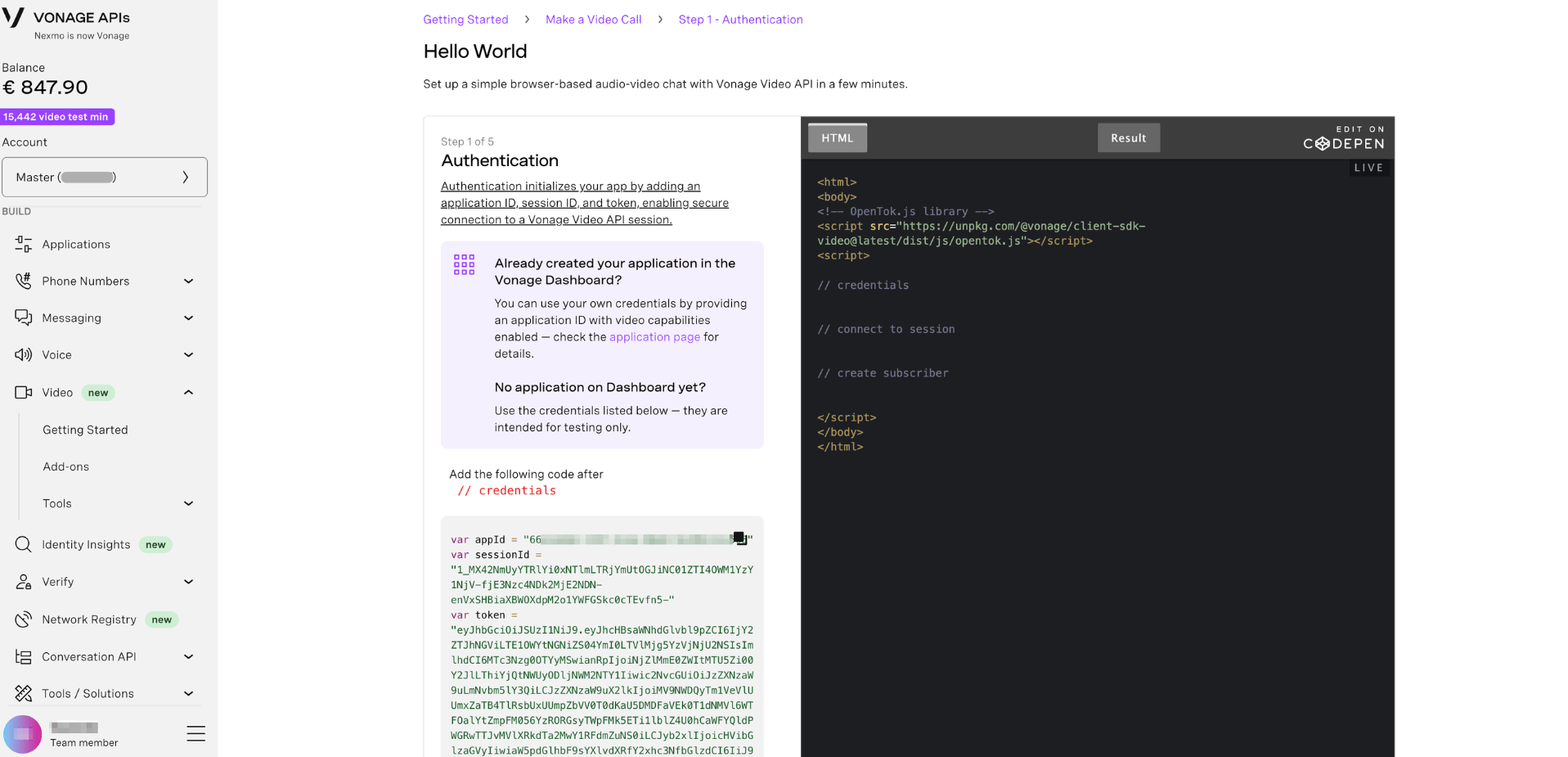This screenshot has height=757, width=1568.
Task: Expand the Tools / Solutions chevron
Action: click(x=189, y=693)
